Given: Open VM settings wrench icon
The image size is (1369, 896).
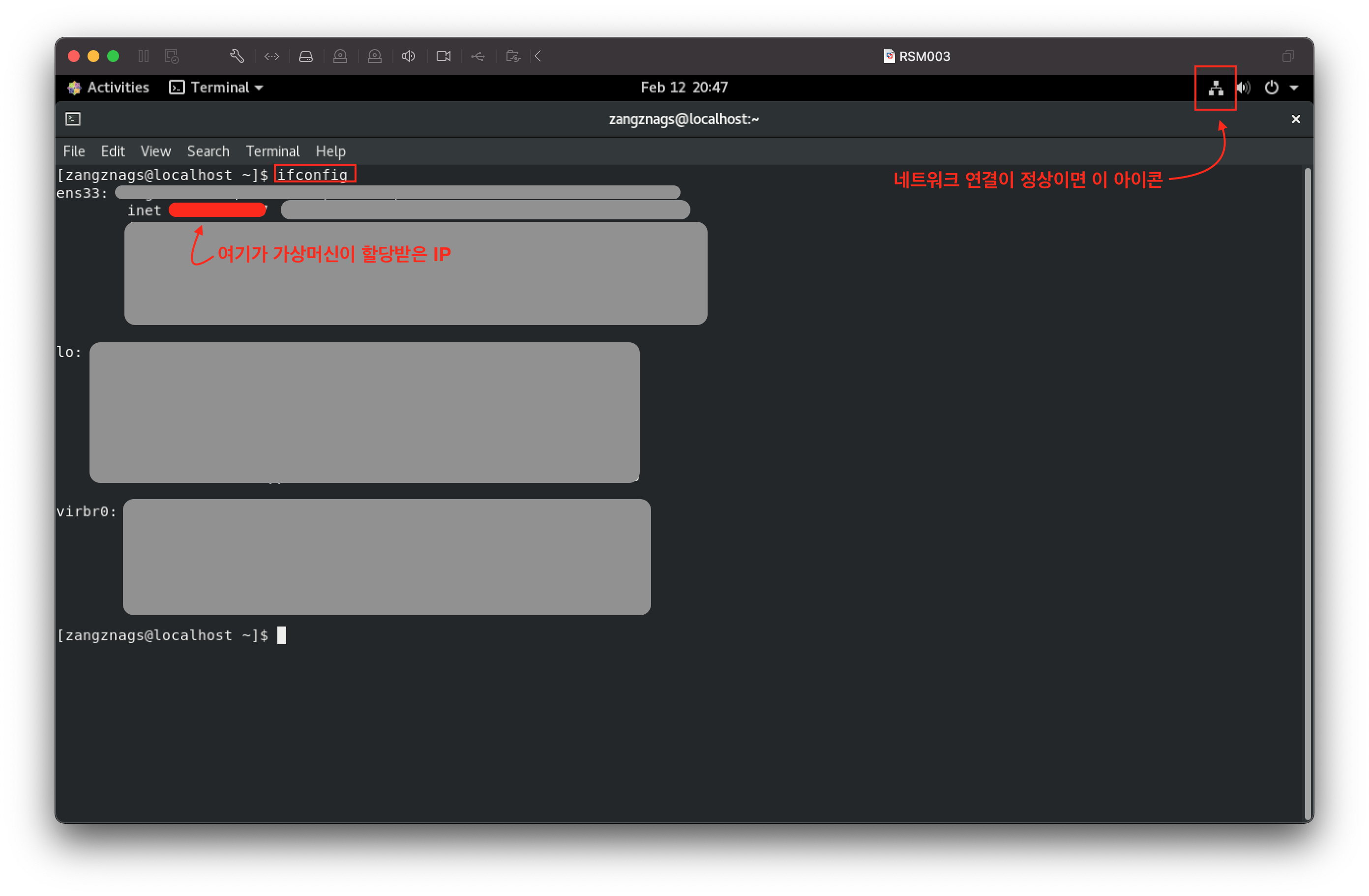Looking at the screenshot, I should click(x=237, y=56).
